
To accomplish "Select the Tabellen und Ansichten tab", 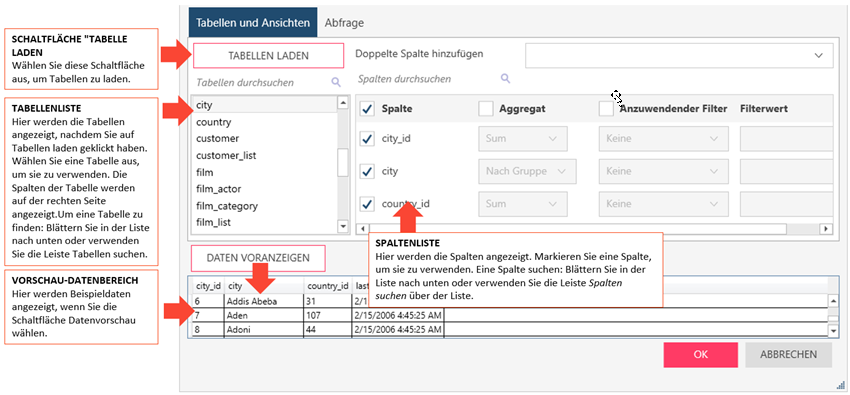I will (253, 23).
